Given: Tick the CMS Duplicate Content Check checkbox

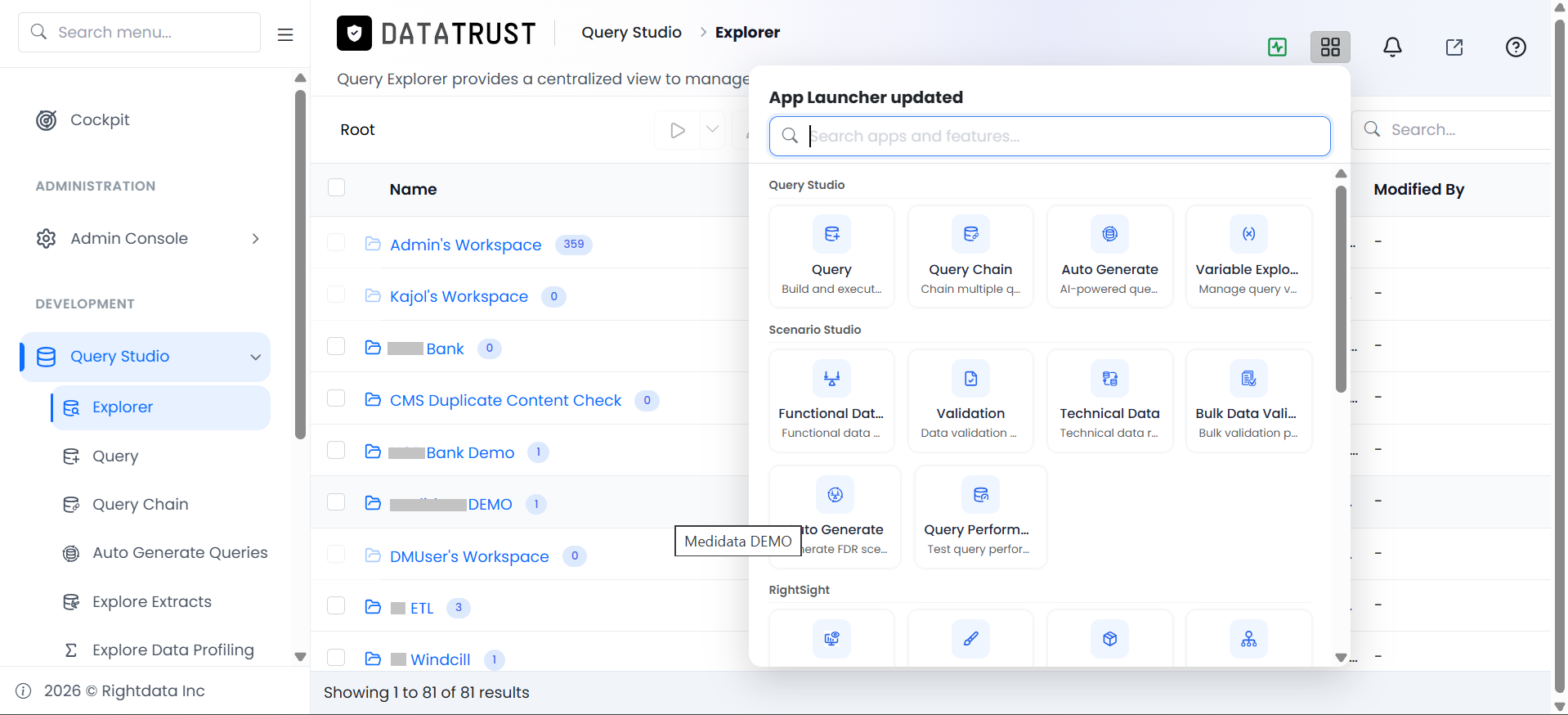Looking at the screenshot, I should pos(336,398).
